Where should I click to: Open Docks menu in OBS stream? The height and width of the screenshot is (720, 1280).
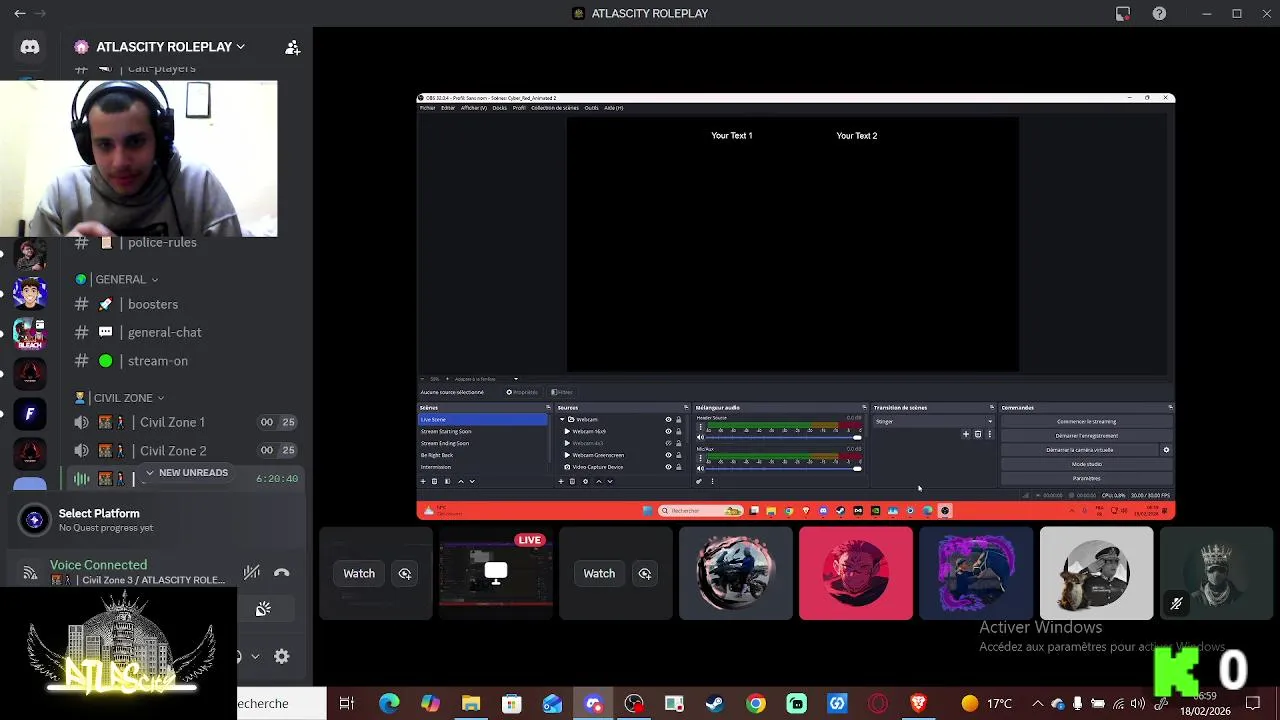coord(499,108)
